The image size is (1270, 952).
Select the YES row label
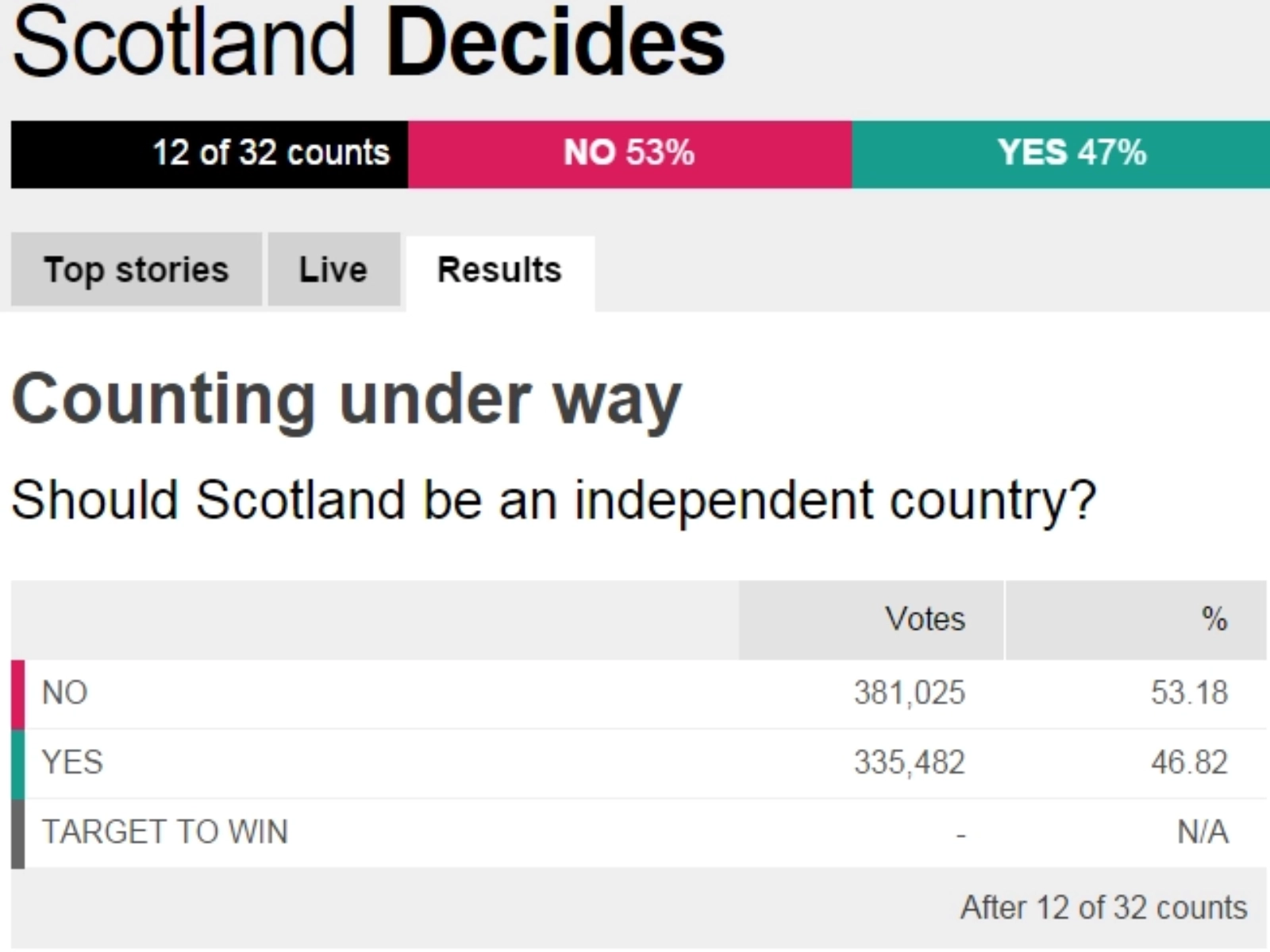pos(72,762)
